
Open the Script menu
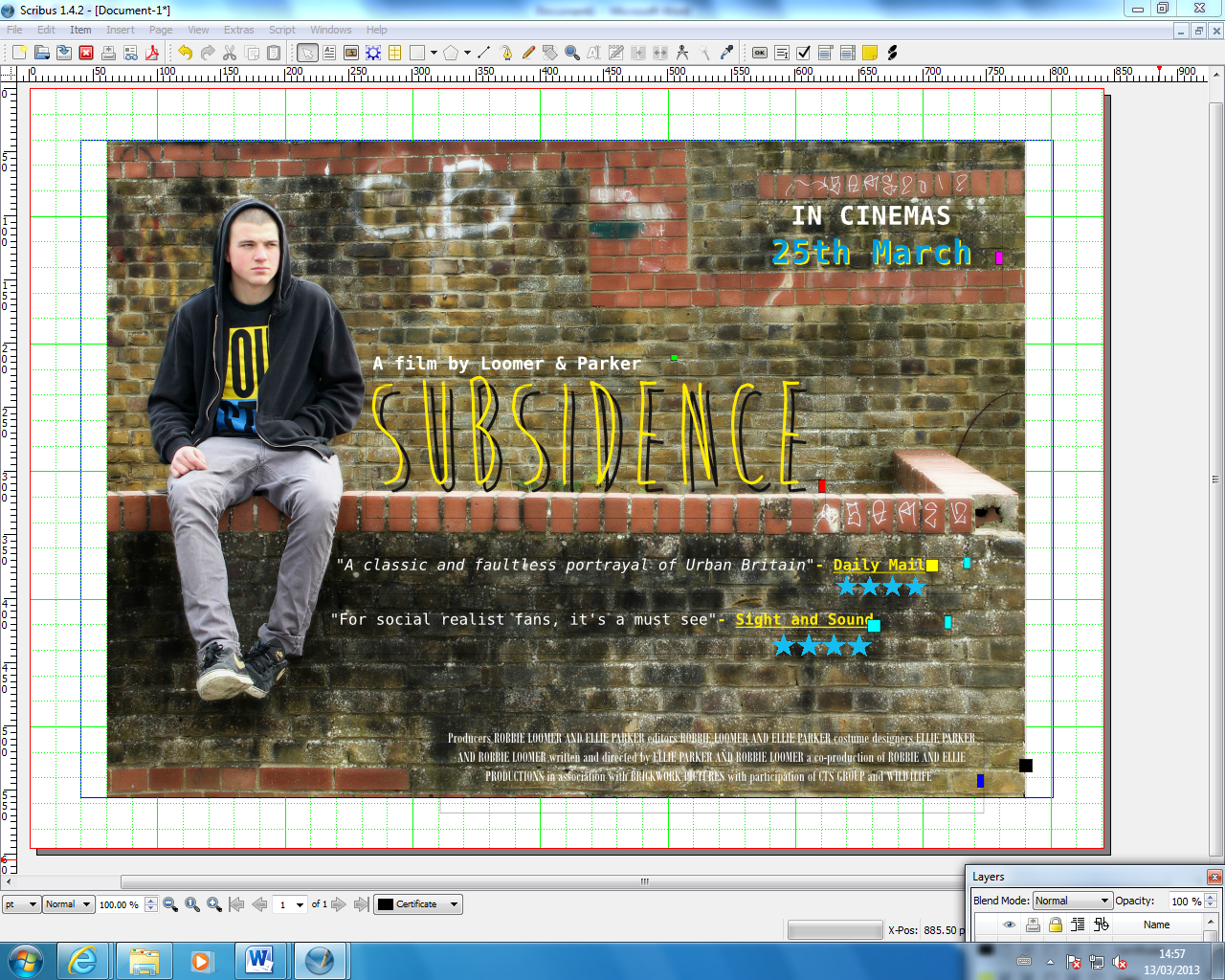click(x=282, y=30)
